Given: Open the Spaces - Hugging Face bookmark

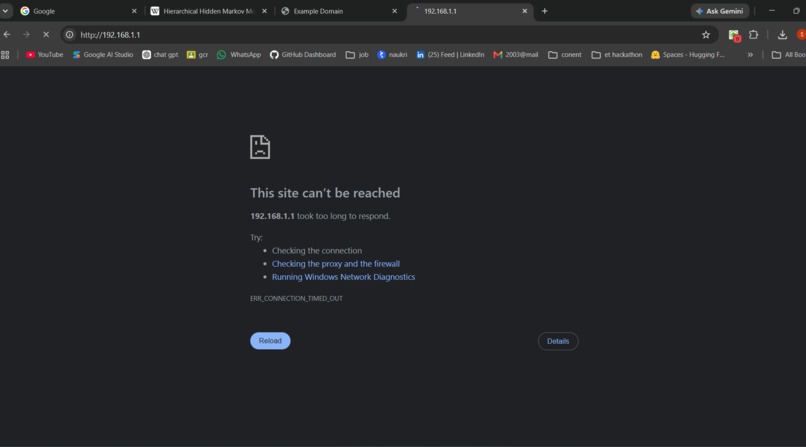Looking at the screenshot, I should (688, 54).
